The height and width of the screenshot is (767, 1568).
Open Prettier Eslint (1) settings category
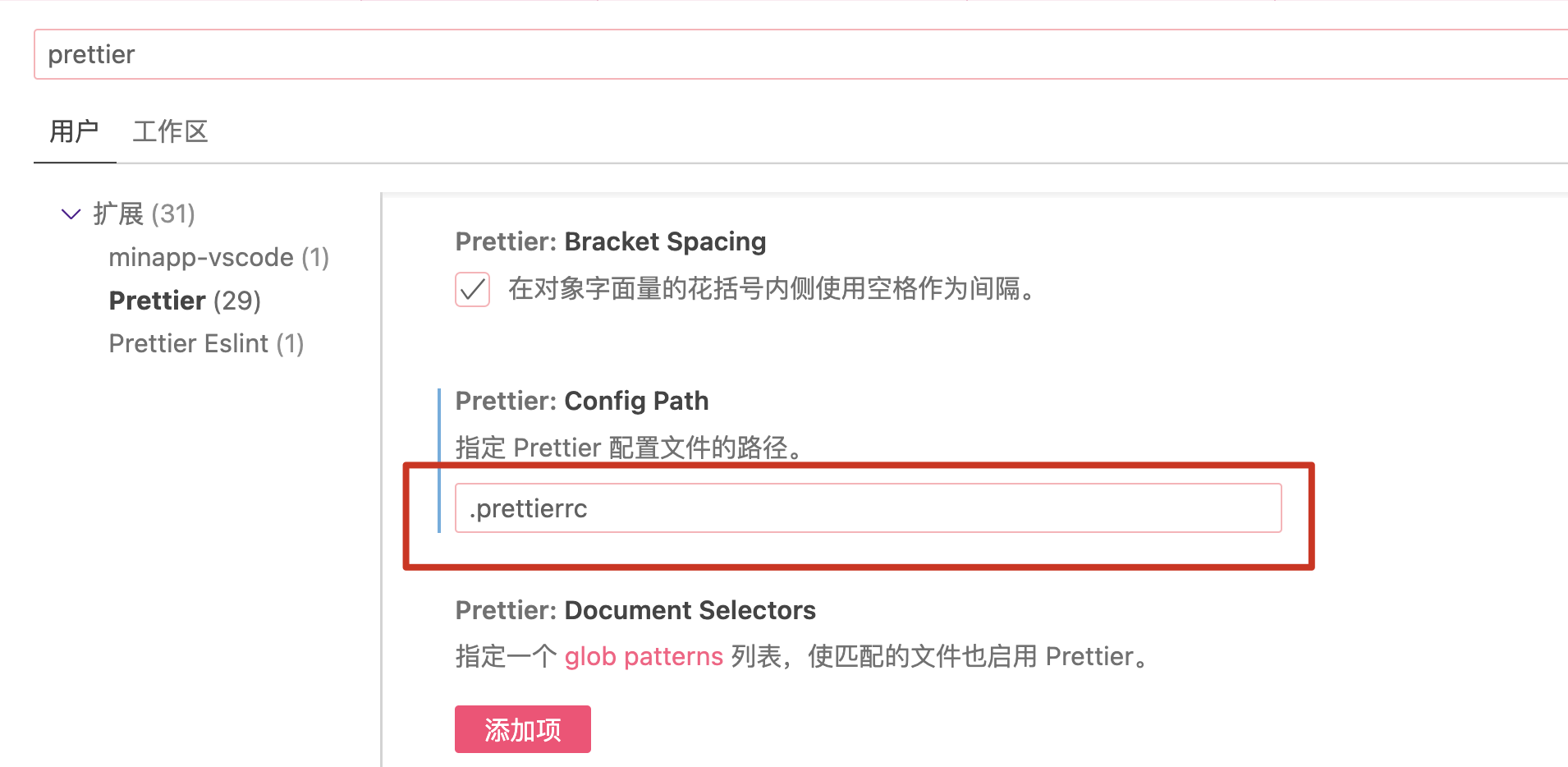coord(206,343)
